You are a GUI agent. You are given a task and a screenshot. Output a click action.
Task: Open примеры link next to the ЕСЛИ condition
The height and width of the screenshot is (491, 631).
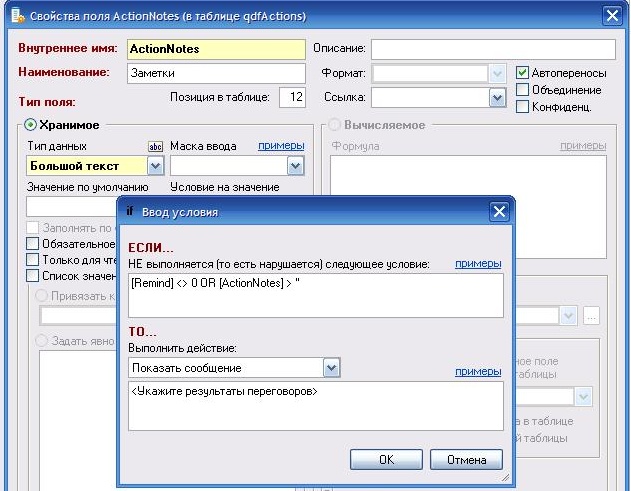(478, 263)
